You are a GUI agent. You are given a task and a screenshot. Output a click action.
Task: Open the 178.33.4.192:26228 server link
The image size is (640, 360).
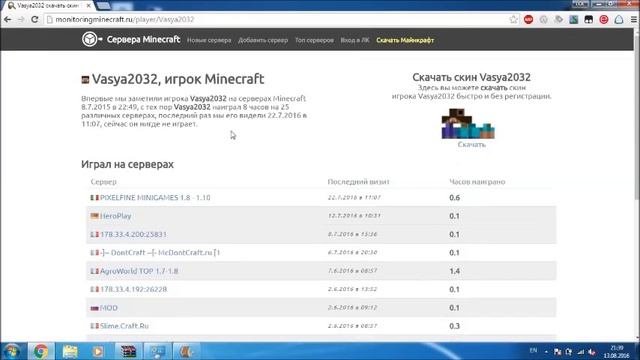point(133,289)
